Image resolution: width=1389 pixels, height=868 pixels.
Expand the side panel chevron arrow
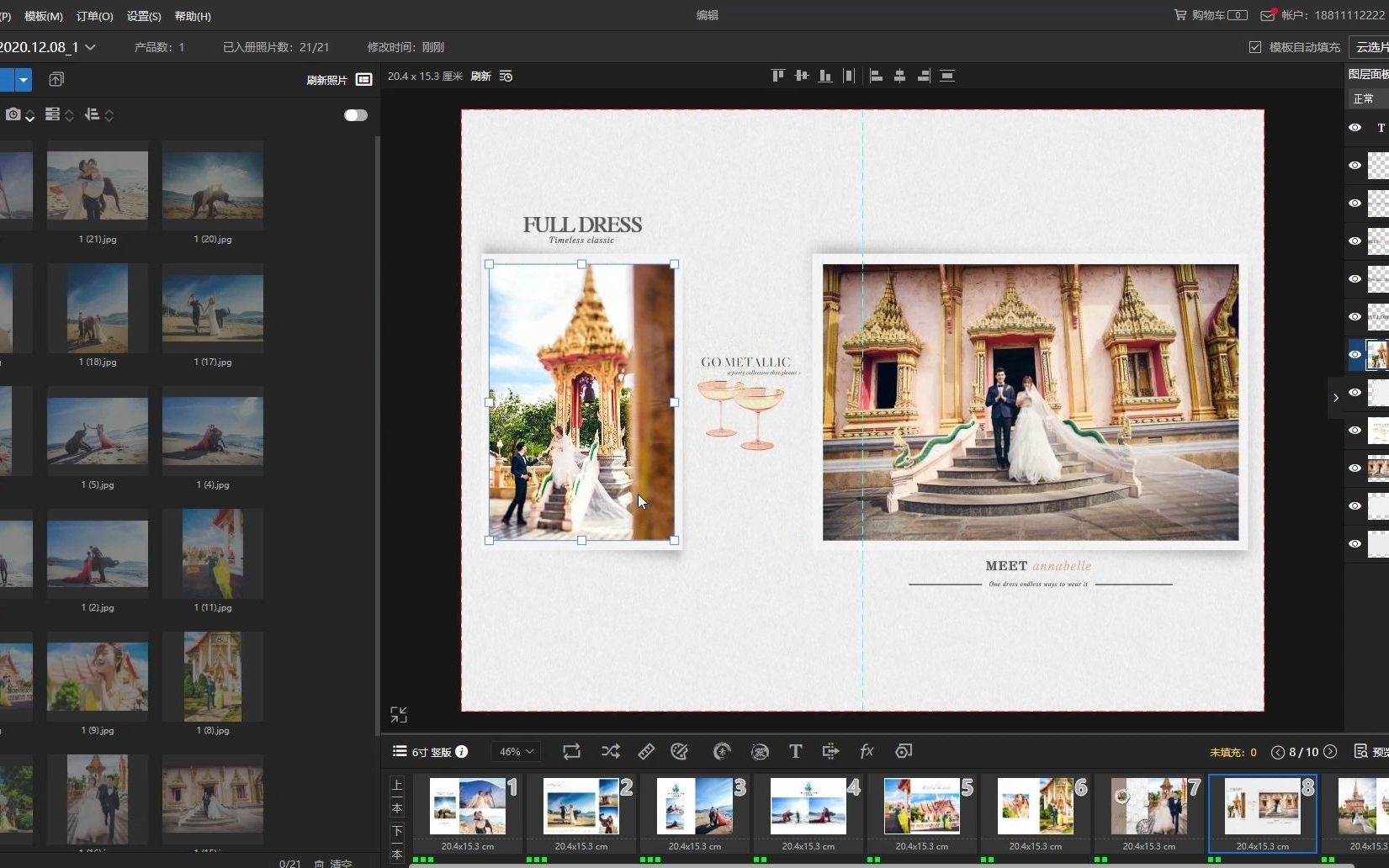click(1335, 398)
